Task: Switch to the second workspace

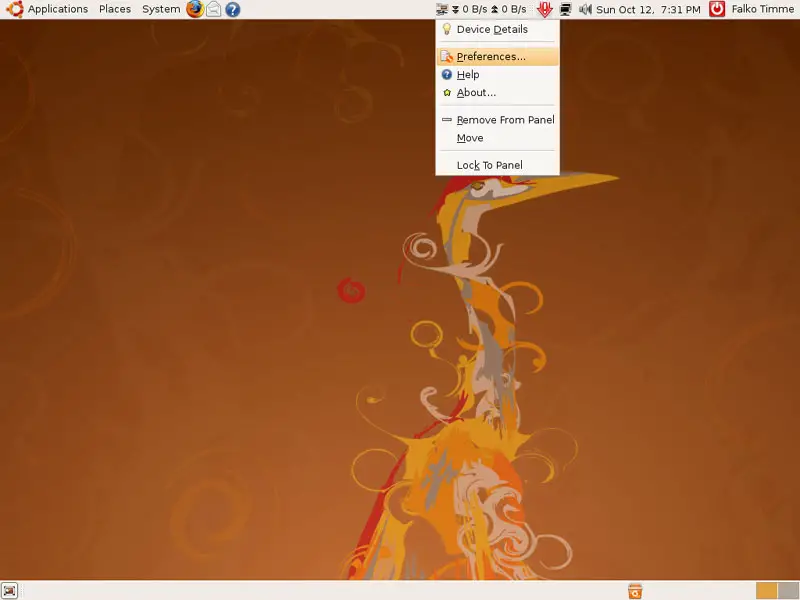Action: (x=788, y=591)
